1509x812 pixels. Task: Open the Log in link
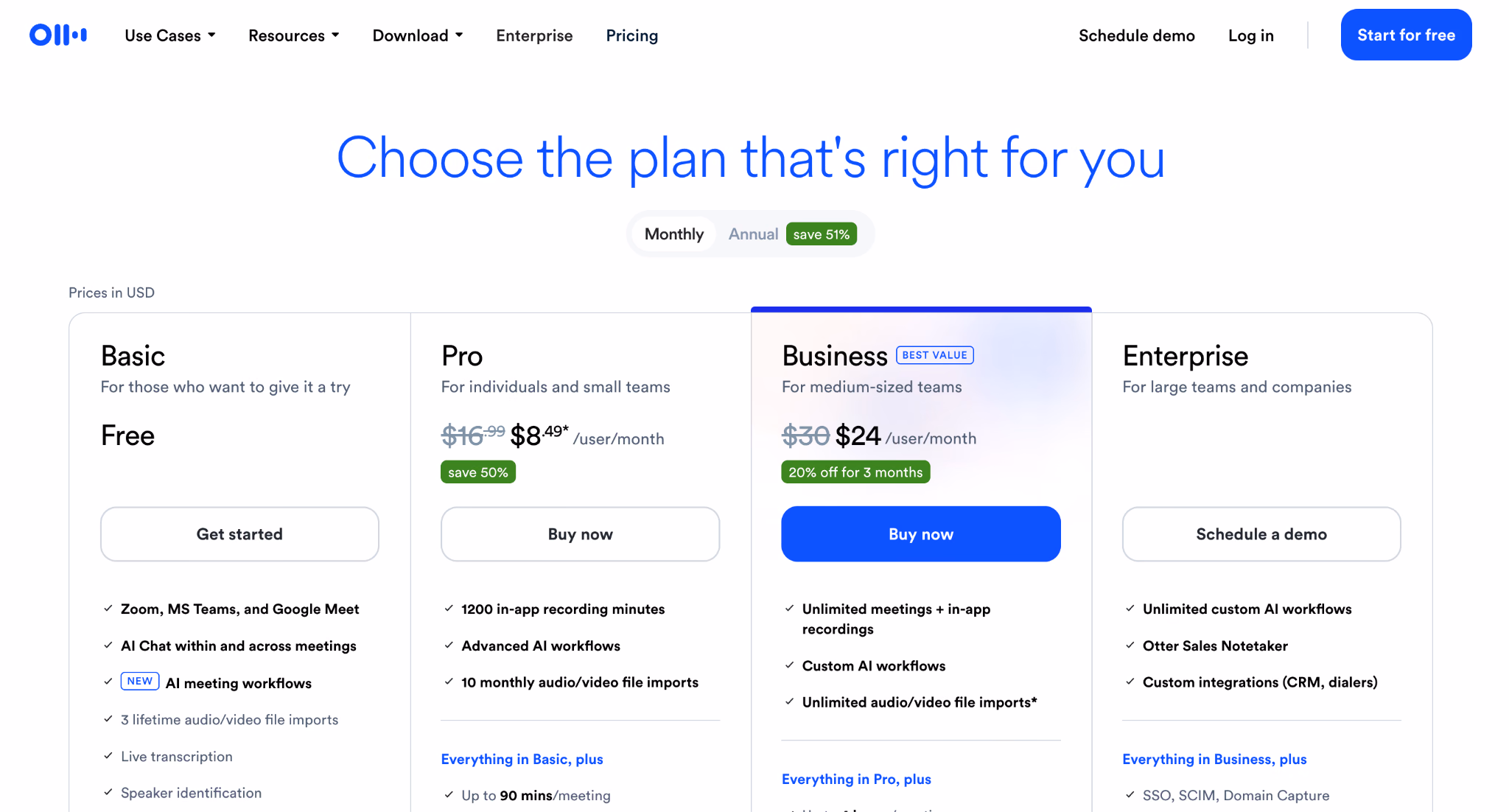[1251, 35]
